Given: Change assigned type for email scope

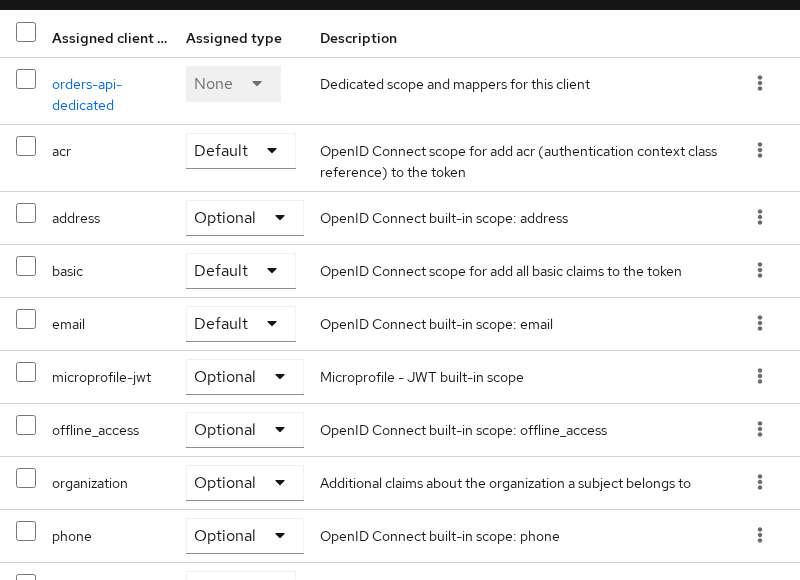Looking at the screenshot, I should tap(241, 324).
